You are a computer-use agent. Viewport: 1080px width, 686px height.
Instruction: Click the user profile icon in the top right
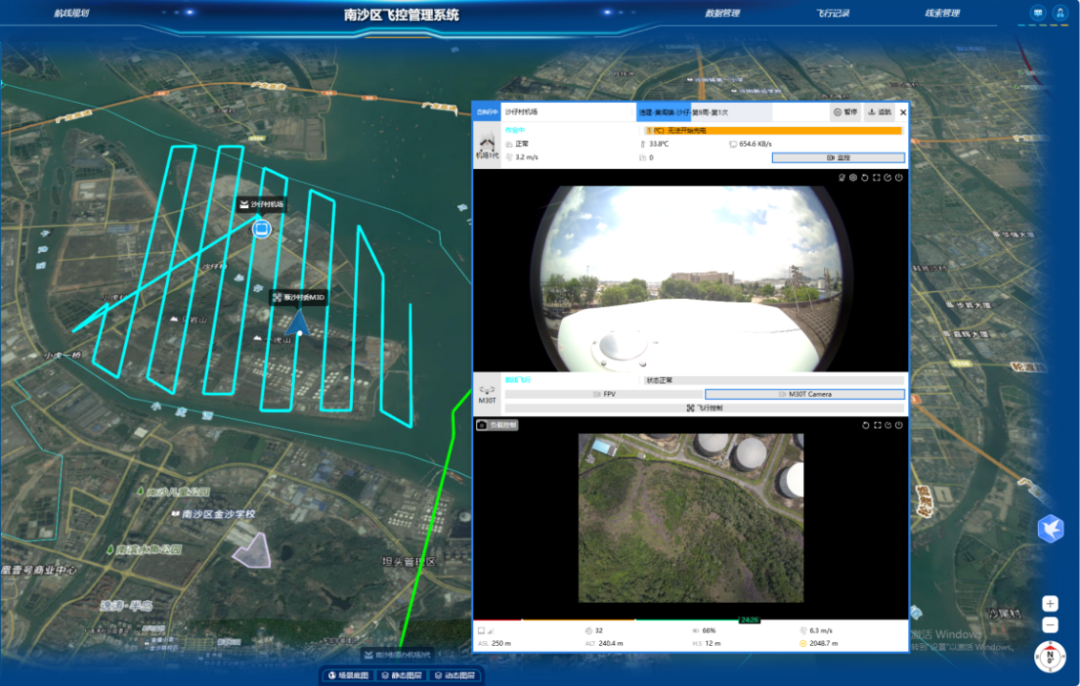[x=1059, y=14]
